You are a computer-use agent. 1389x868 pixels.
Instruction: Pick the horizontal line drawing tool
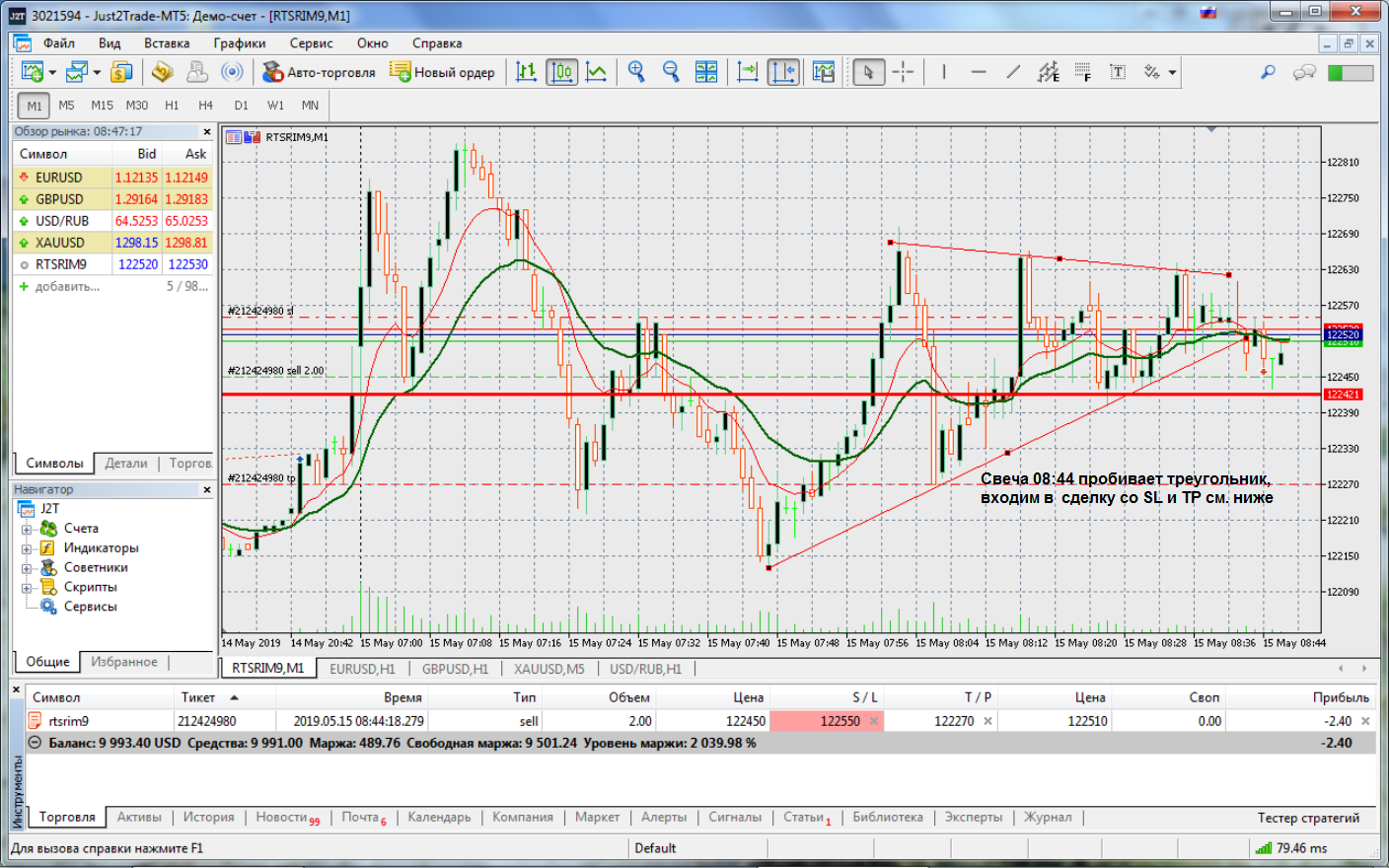(x=979, y=72)
